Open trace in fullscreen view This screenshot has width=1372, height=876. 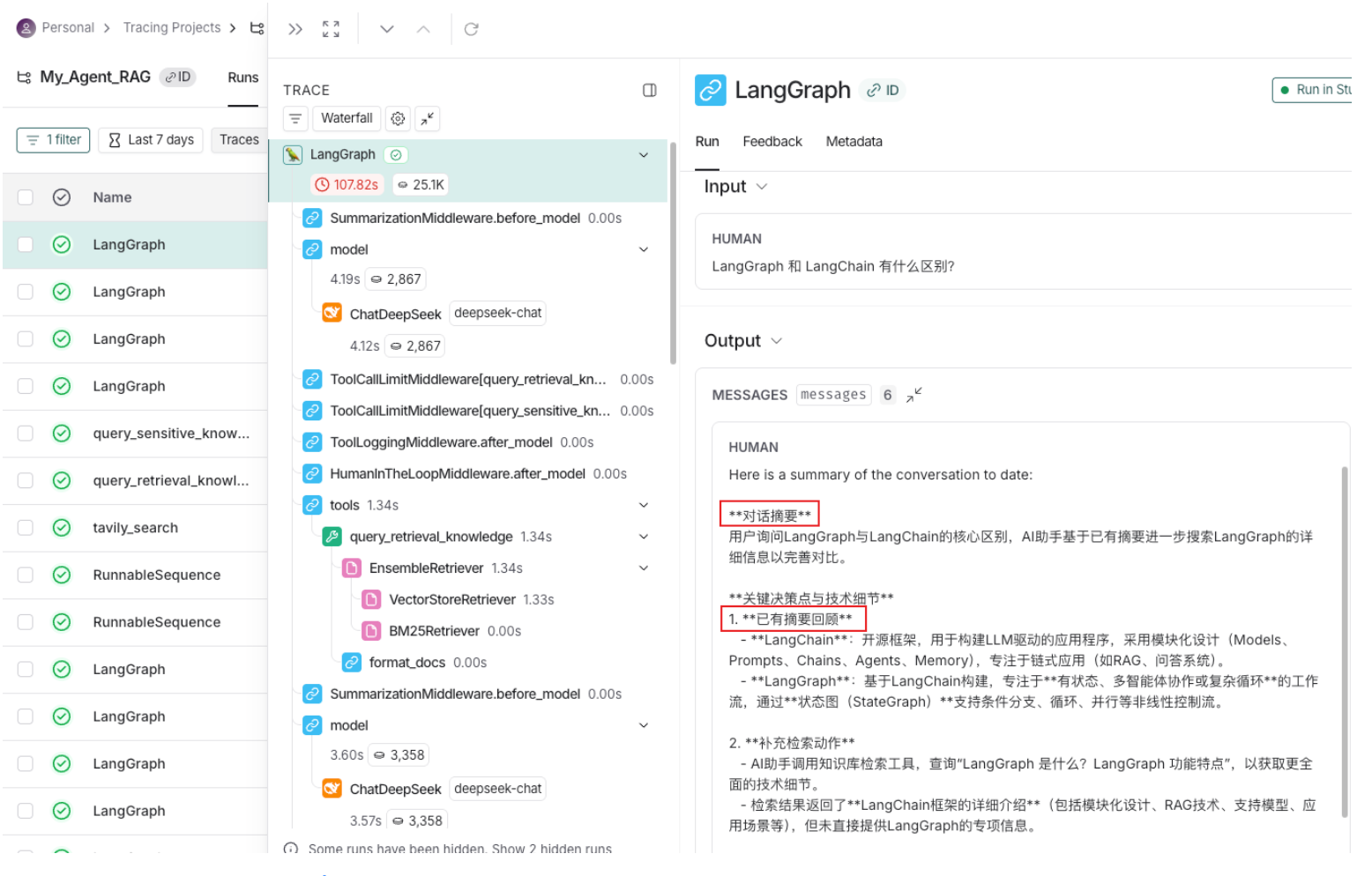point(331,29)
